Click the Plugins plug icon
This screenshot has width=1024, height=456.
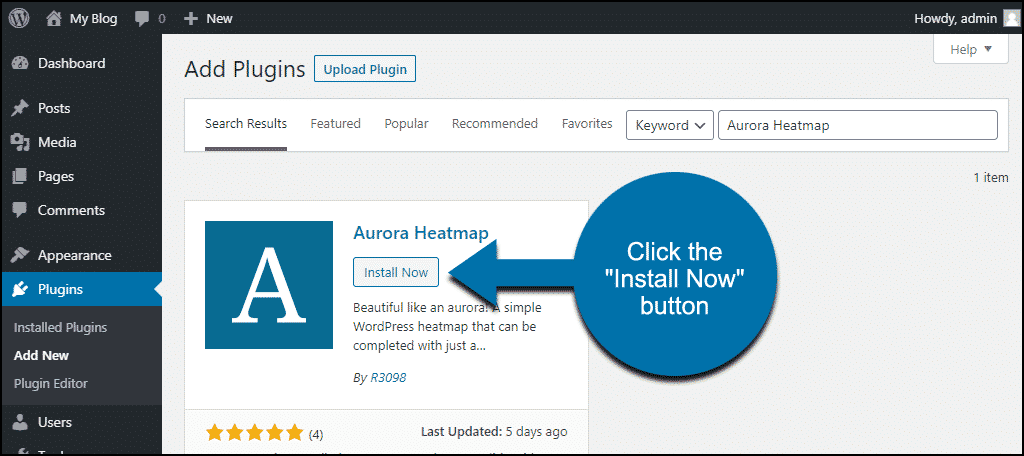tap(20, 289)
